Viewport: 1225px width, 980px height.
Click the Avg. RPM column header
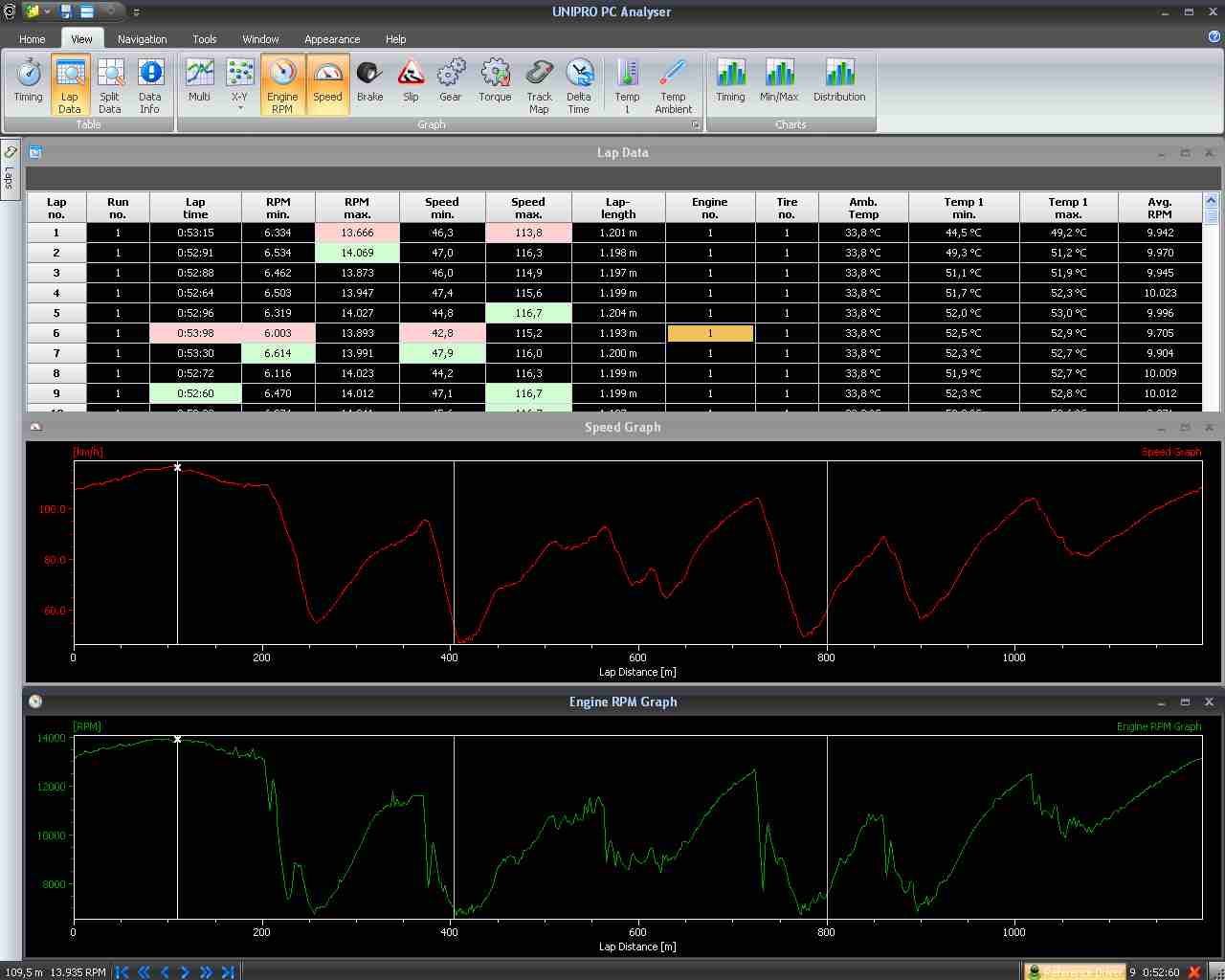[x=1160, y=208]
